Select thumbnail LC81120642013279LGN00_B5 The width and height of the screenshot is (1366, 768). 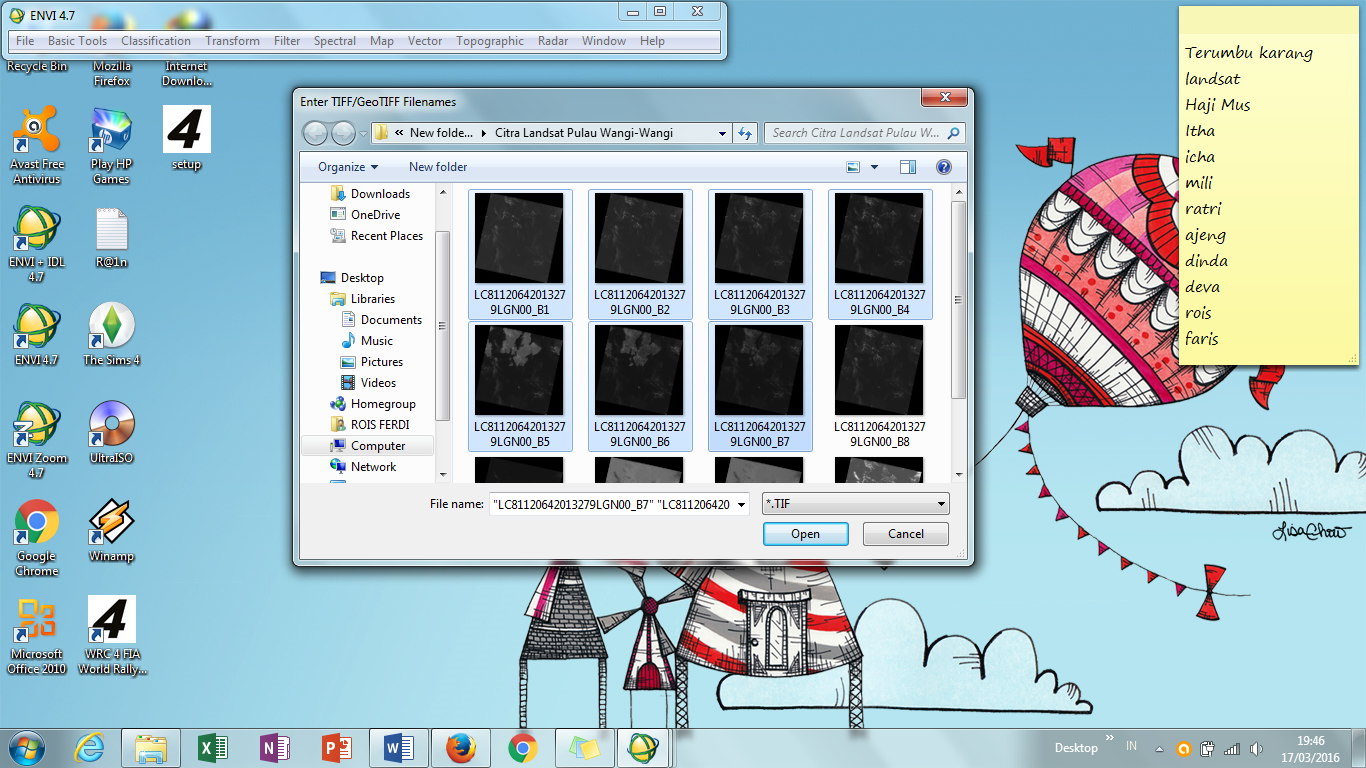[520, 386]
